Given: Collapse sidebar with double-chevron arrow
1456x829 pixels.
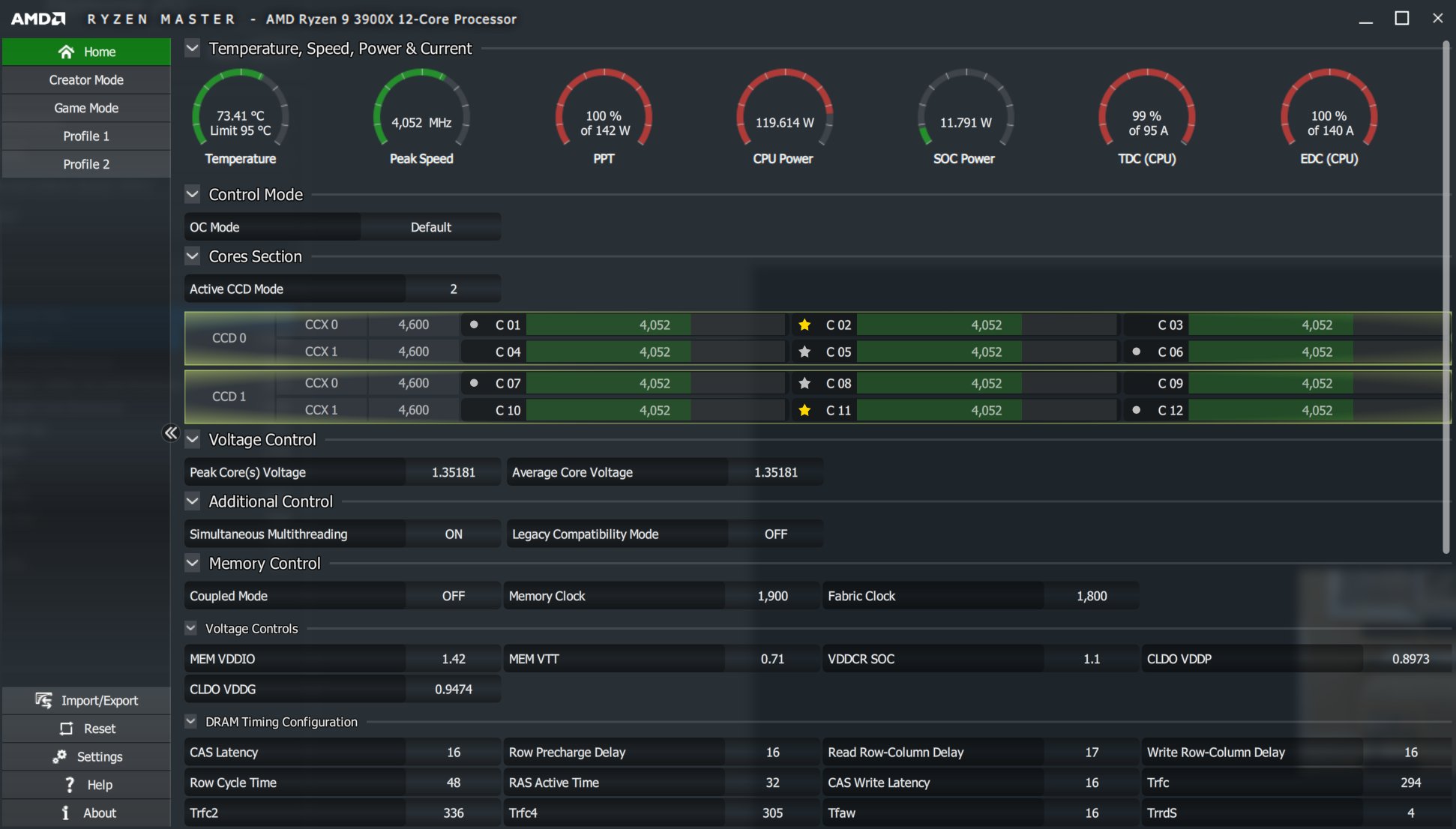Looking at the screenshot, I should tap(171, 432).
